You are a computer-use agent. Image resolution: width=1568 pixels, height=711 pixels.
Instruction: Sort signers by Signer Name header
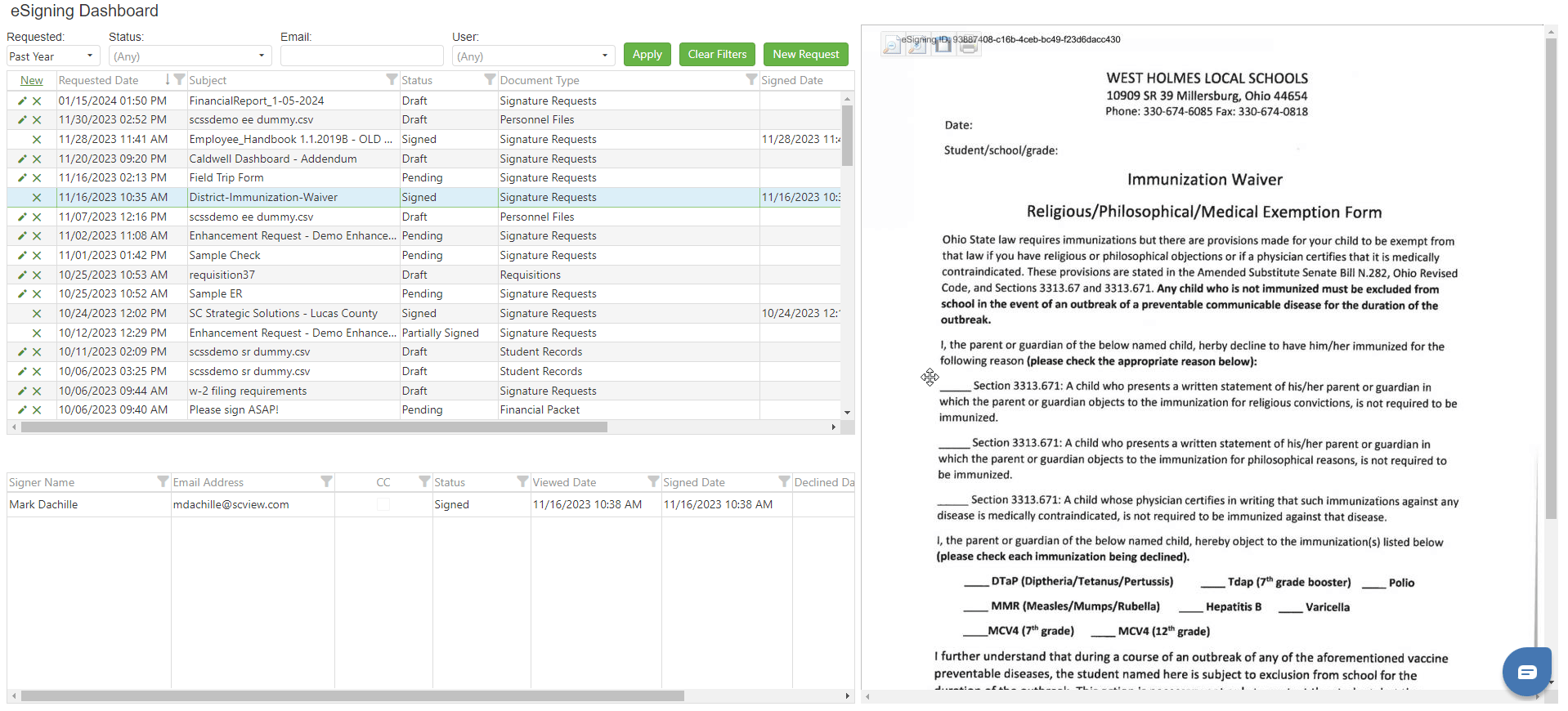(x=42, y=482)
